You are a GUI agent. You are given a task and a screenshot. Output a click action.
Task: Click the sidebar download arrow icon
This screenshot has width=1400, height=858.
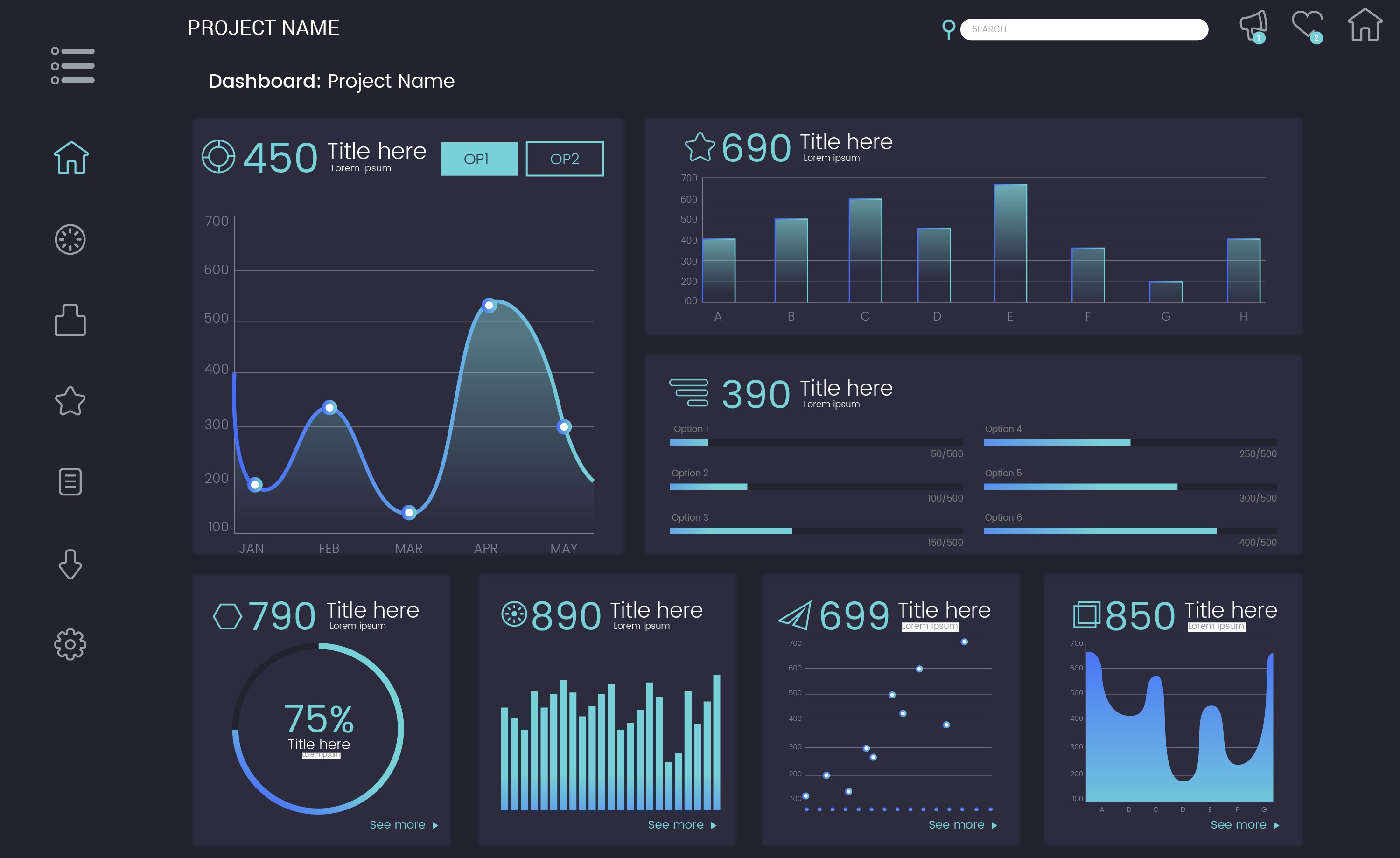click(70, 564)
